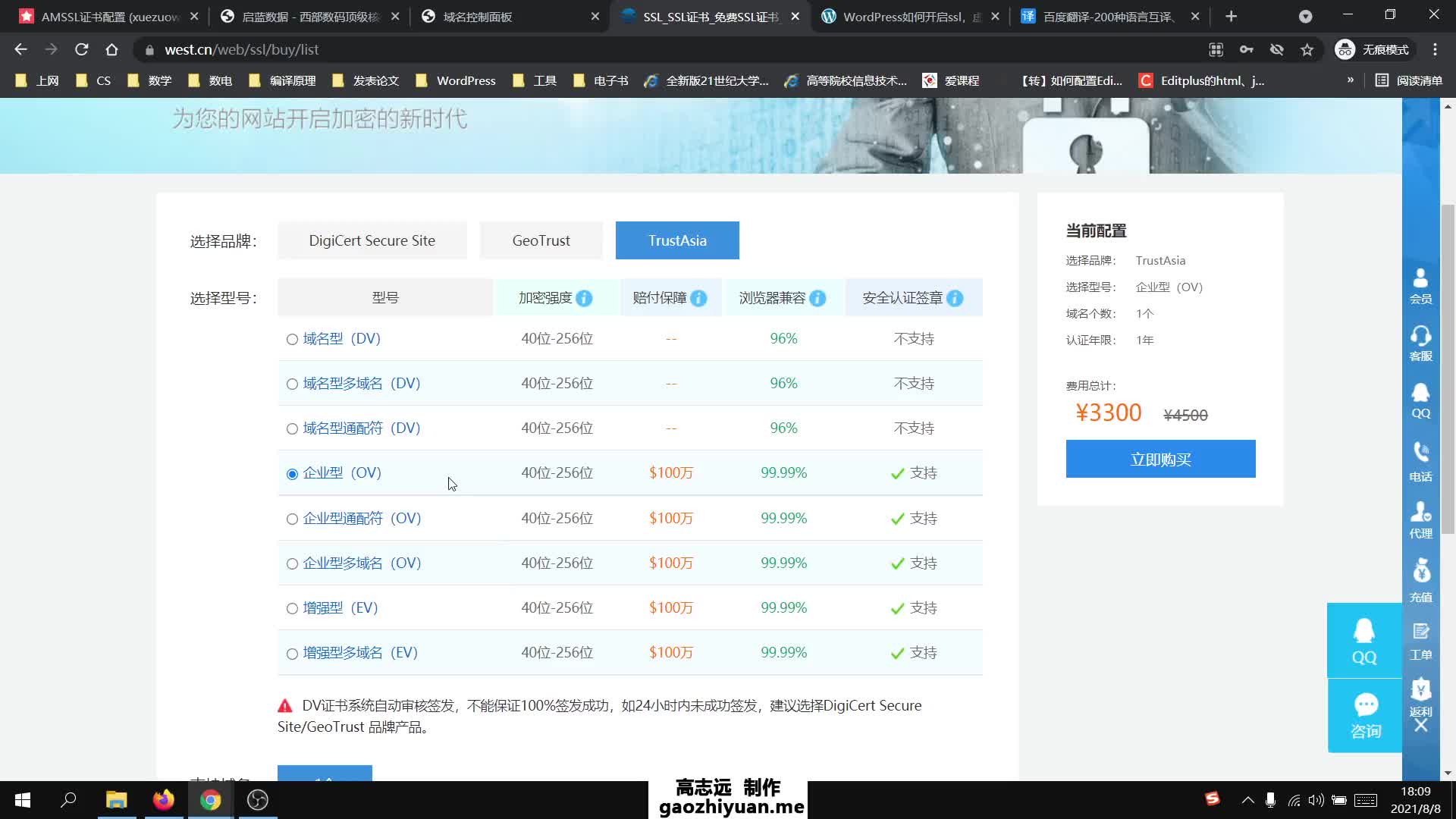Select the 企业型 (OV) radio option
Image resolution: width=1456 pixels, height=819 pixels.
pos(292,474)
